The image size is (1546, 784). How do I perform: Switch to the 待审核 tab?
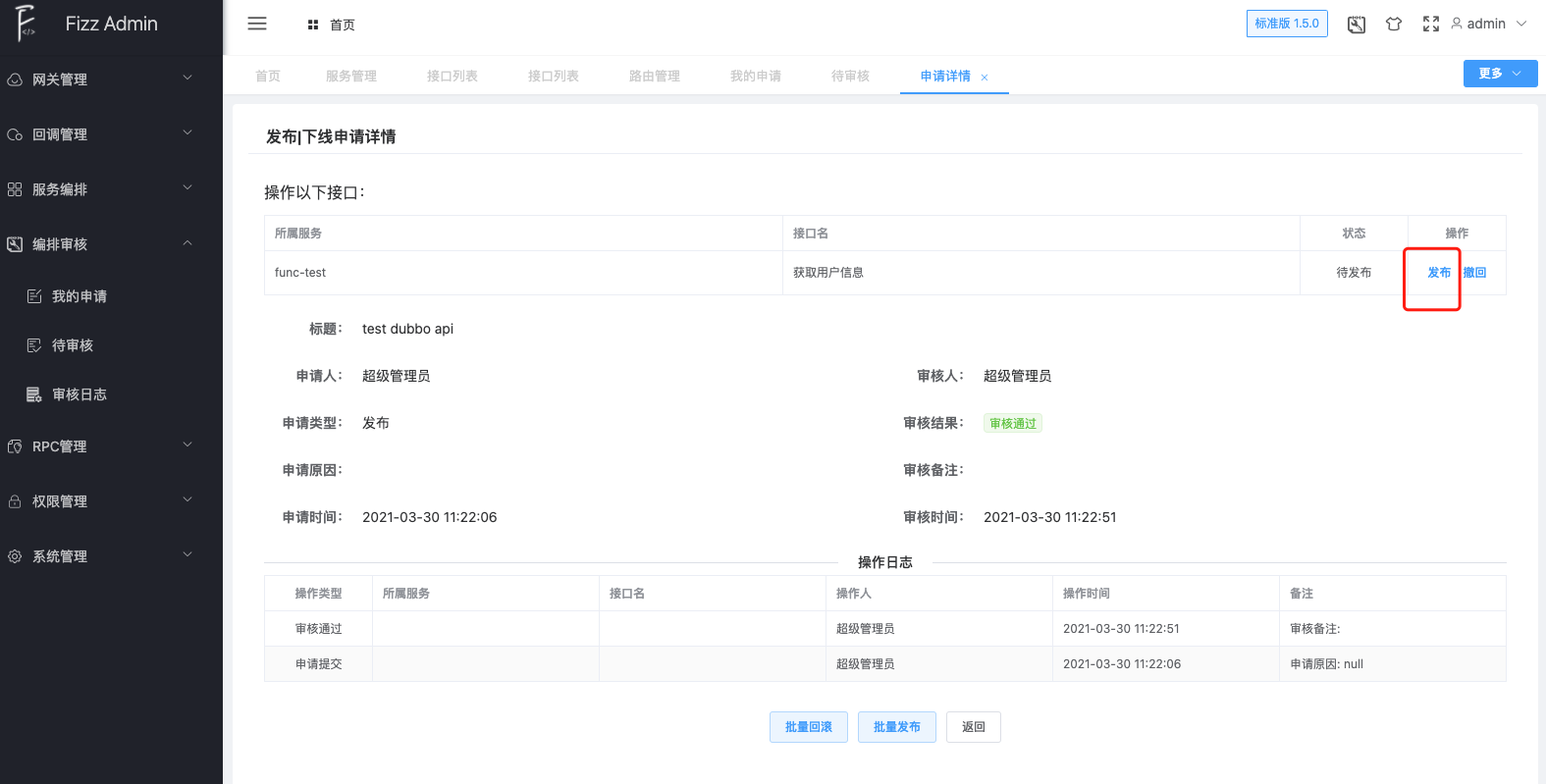(850, 76)
